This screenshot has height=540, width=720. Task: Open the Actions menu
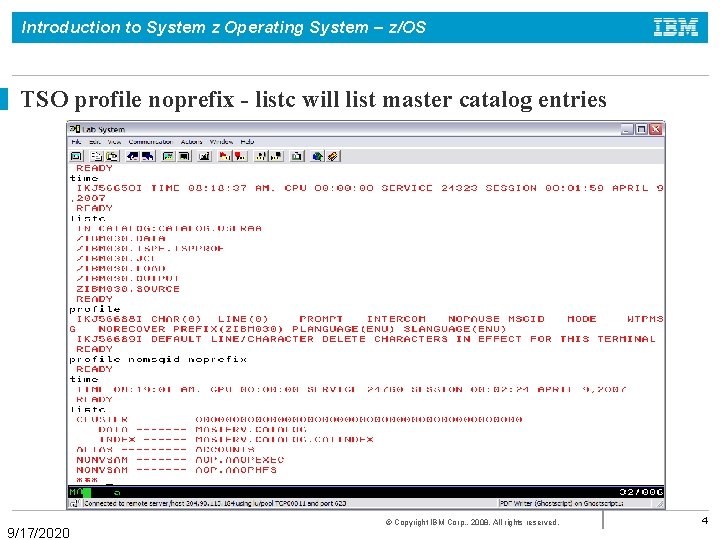coord(191,142)
